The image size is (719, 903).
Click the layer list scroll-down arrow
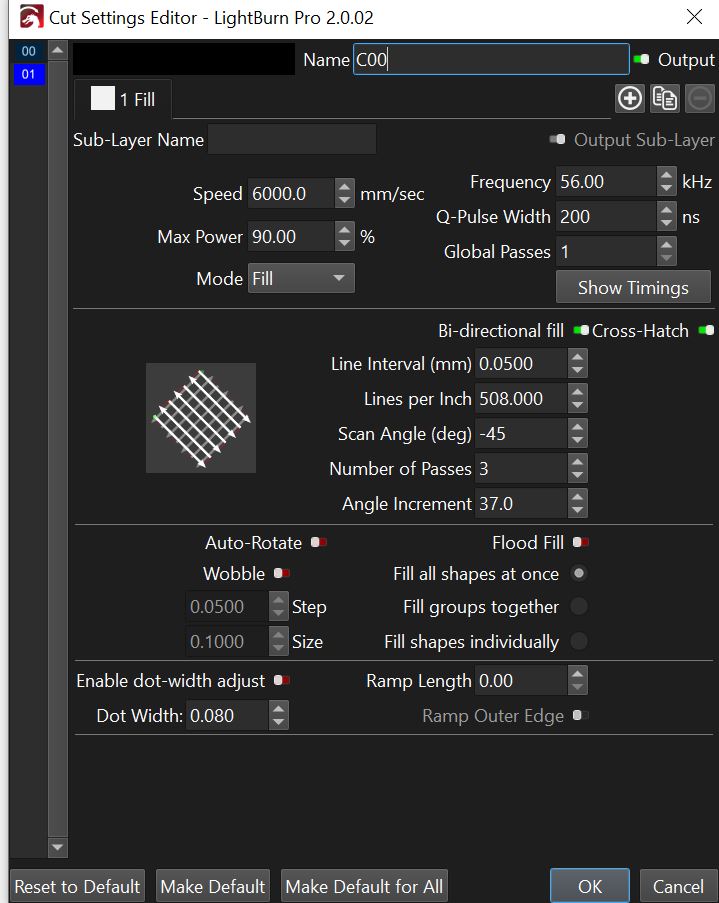[x=57, y=847]
